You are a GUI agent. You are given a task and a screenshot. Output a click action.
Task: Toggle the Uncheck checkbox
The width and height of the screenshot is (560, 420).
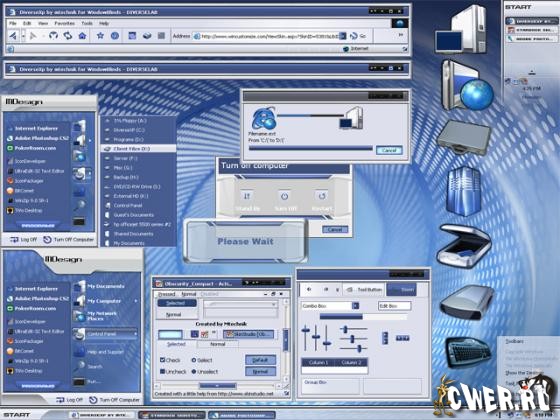(x=162, y=371)
